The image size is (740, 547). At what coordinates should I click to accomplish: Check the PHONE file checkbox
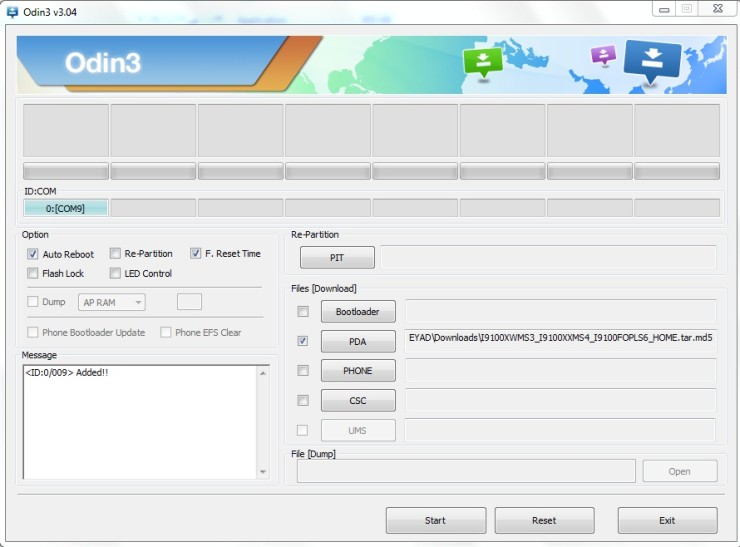[x=303, y=370]
